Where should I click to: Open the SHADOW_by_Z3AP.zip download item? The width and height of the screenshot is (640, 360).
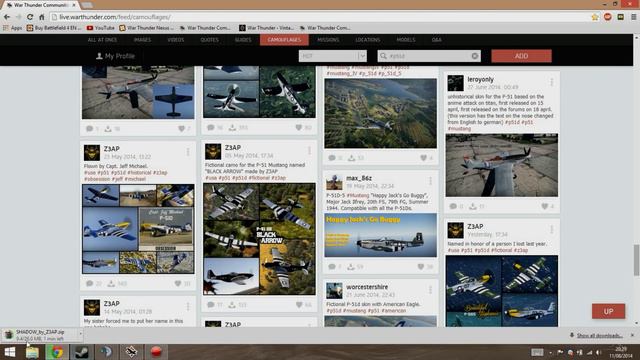[40, 335]
